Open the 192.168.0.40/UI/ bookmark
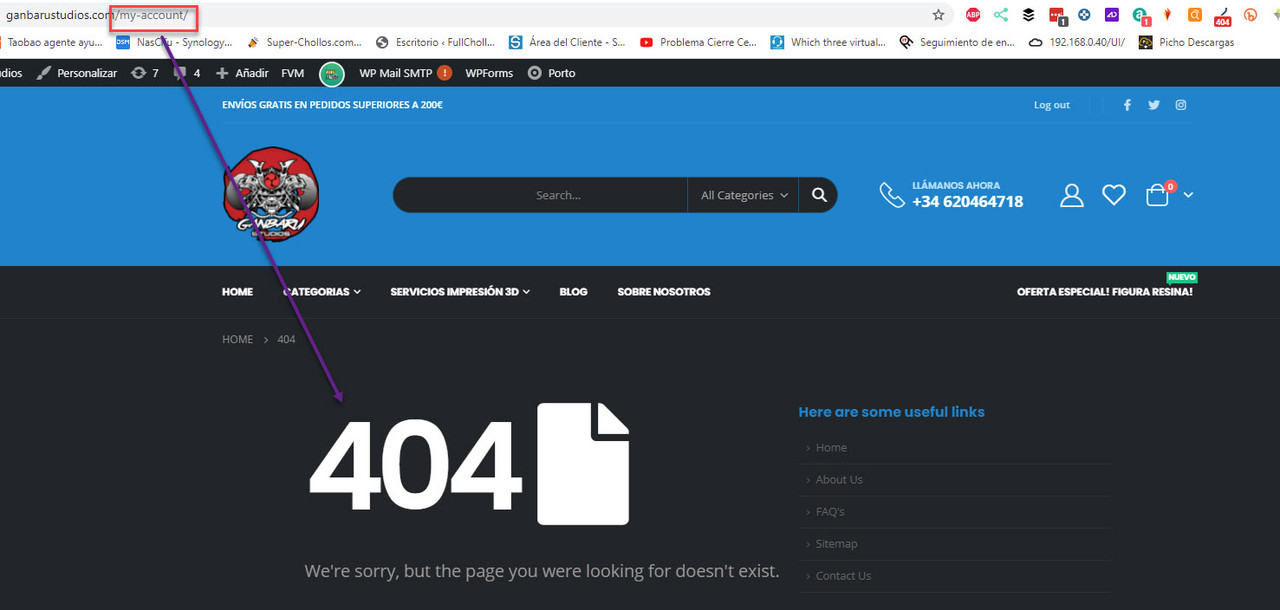Image resolution: width=1280 pixels, height=610 pixels. 1077,42
